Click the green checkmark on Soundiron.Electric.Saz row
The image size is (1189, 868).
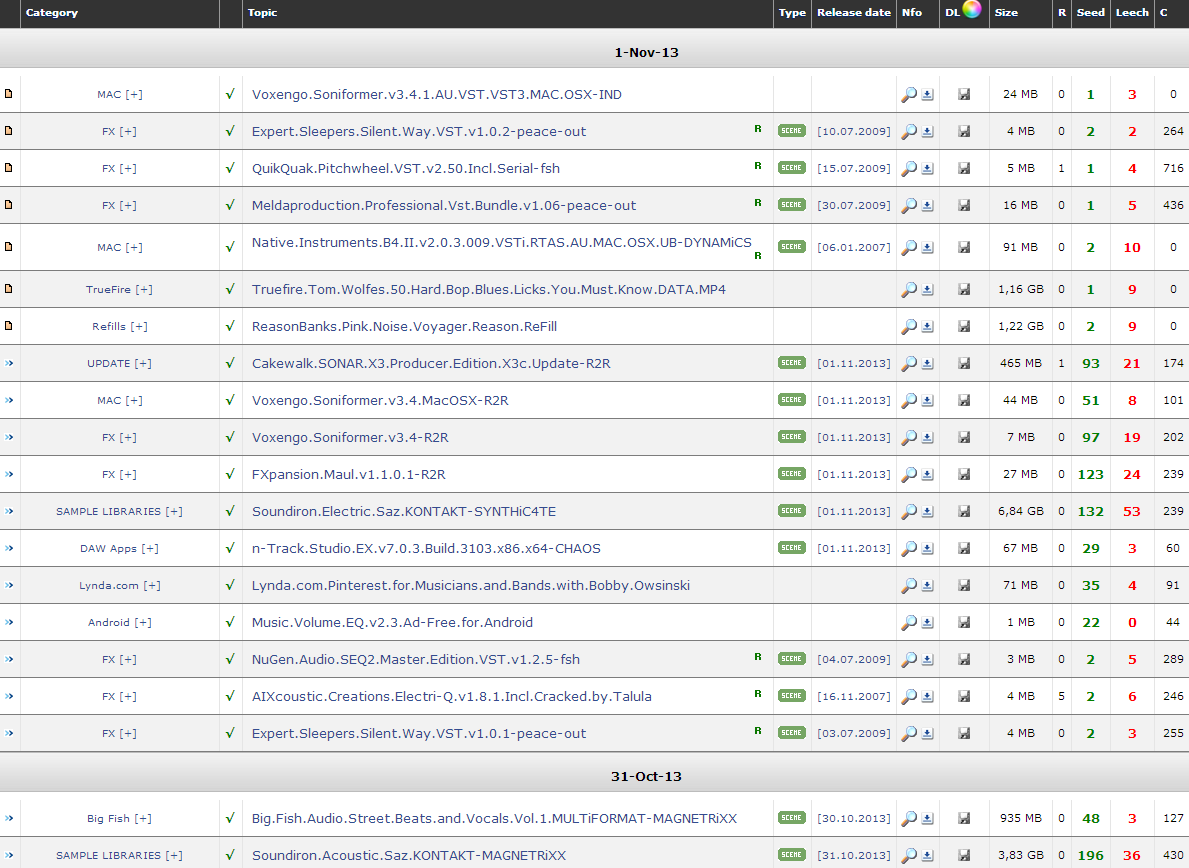(x=230, y=511)
